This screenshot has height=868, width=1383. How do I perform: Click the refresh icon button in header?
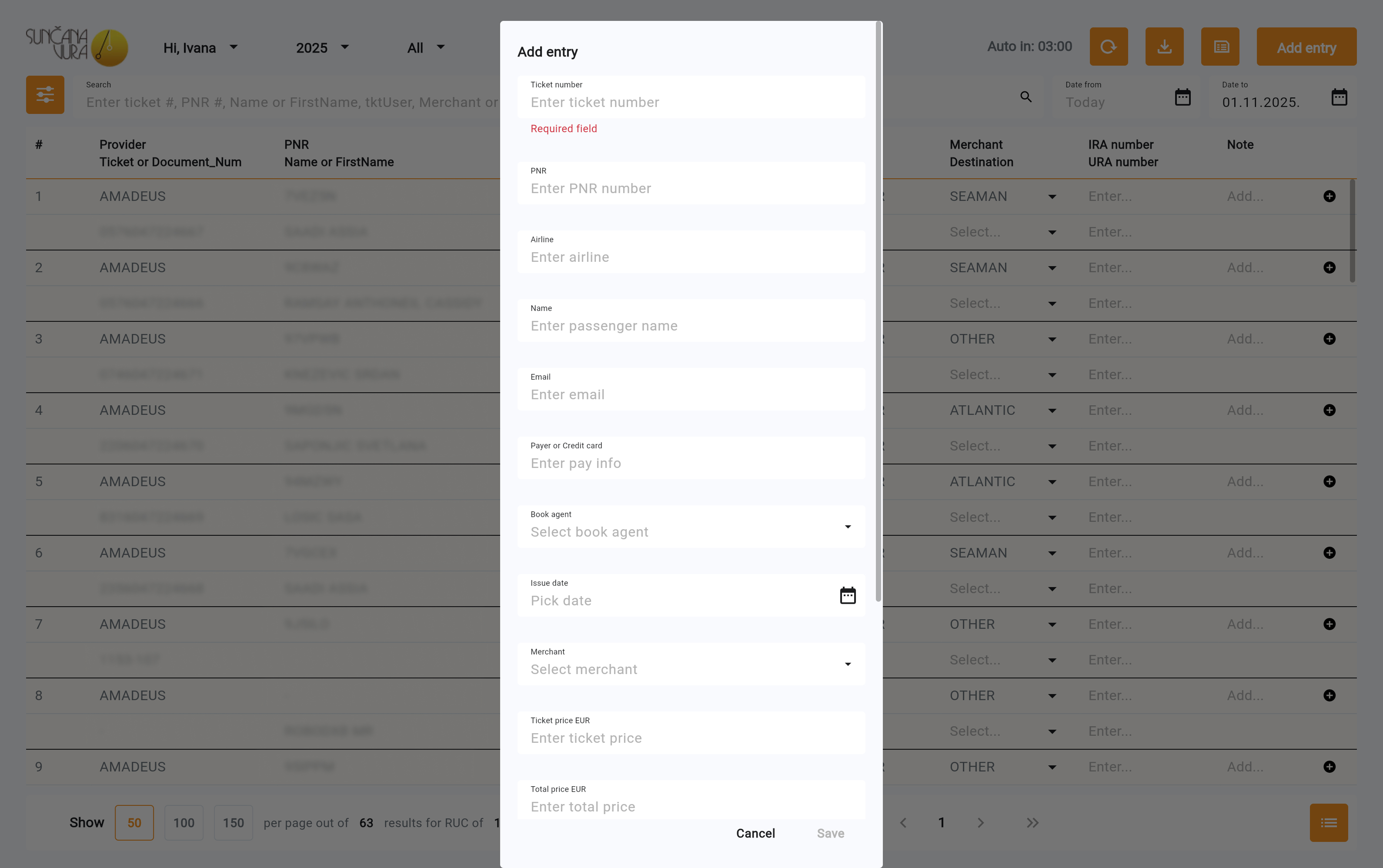(1108, 47)
